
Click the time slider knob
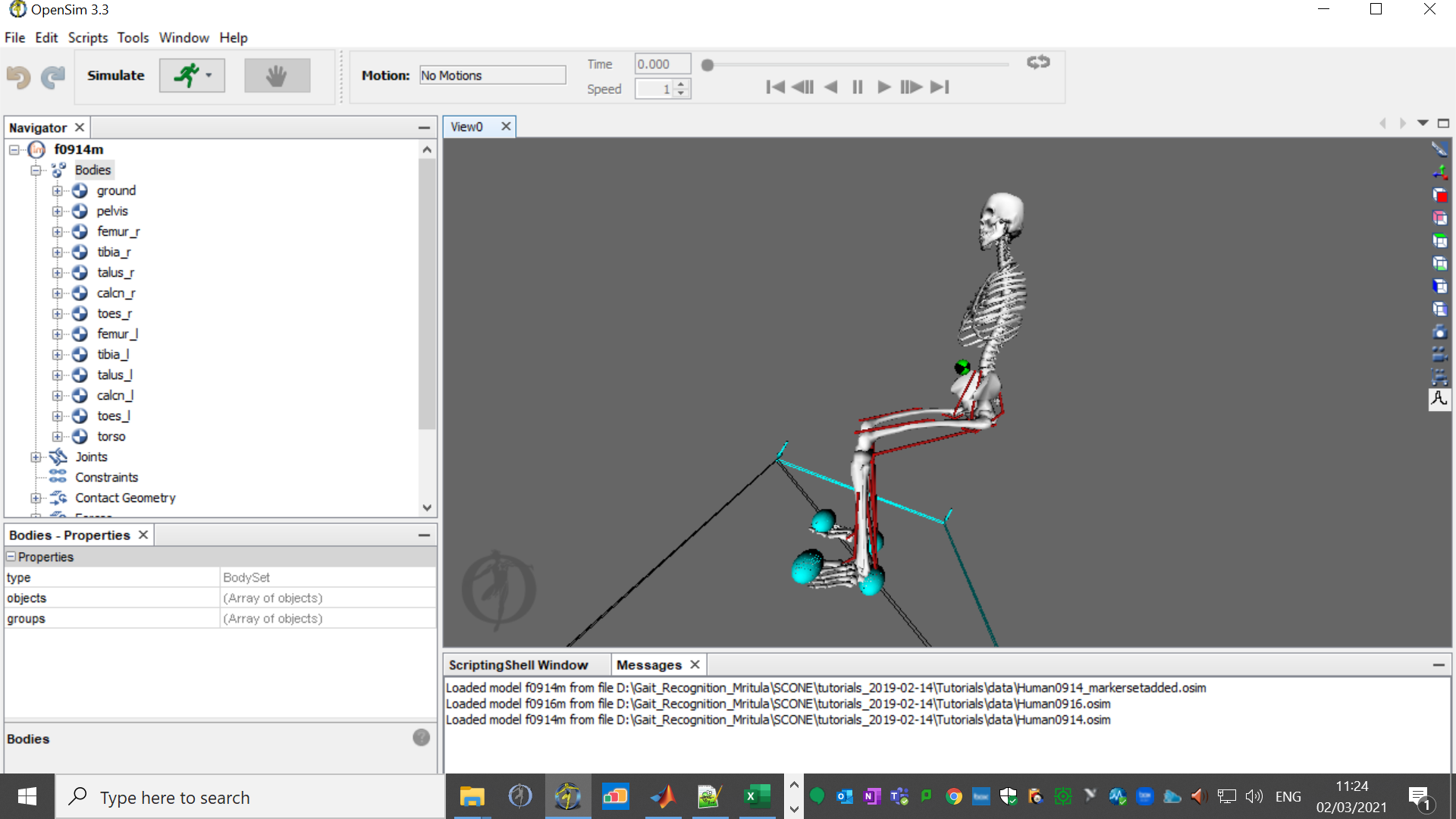(708, 65)
